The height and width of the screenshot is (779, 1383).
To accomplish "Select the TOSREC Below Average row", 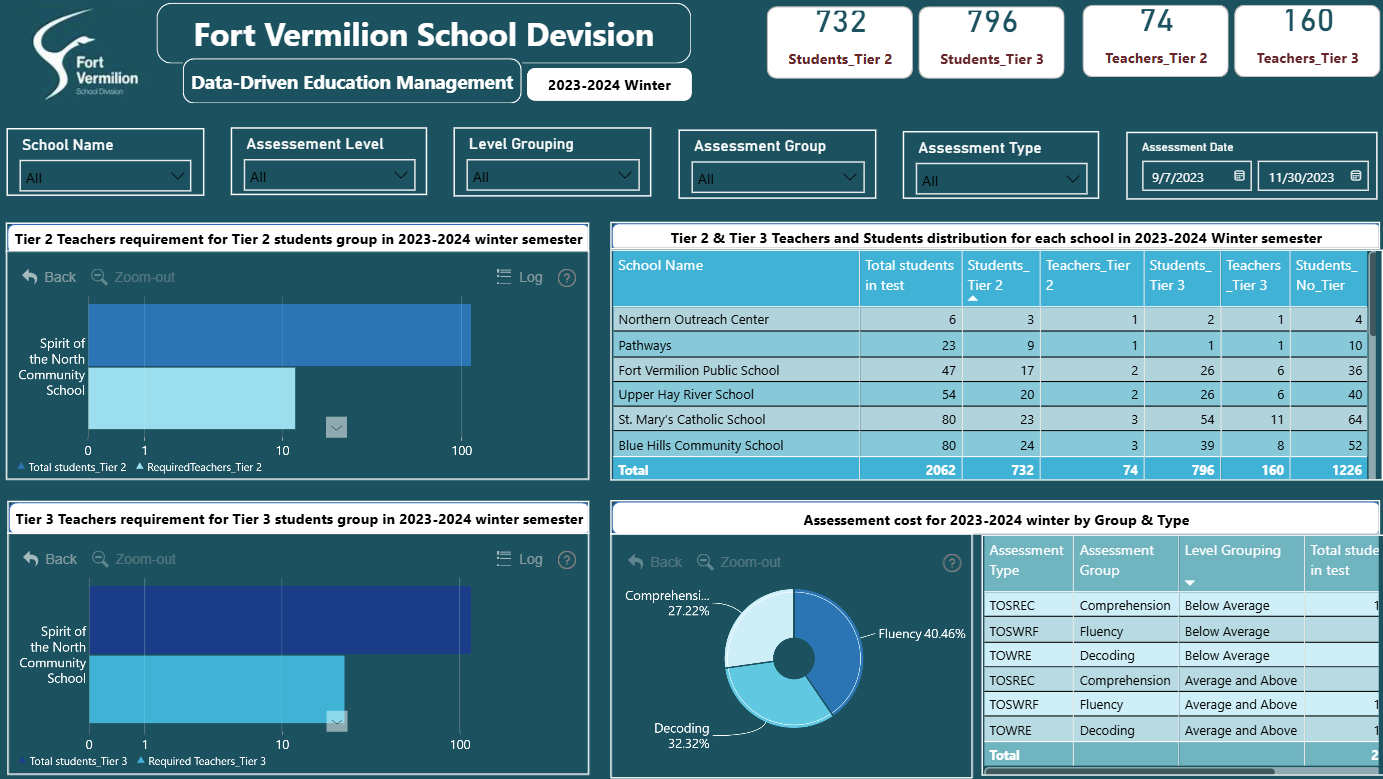I will point(1183,605).
